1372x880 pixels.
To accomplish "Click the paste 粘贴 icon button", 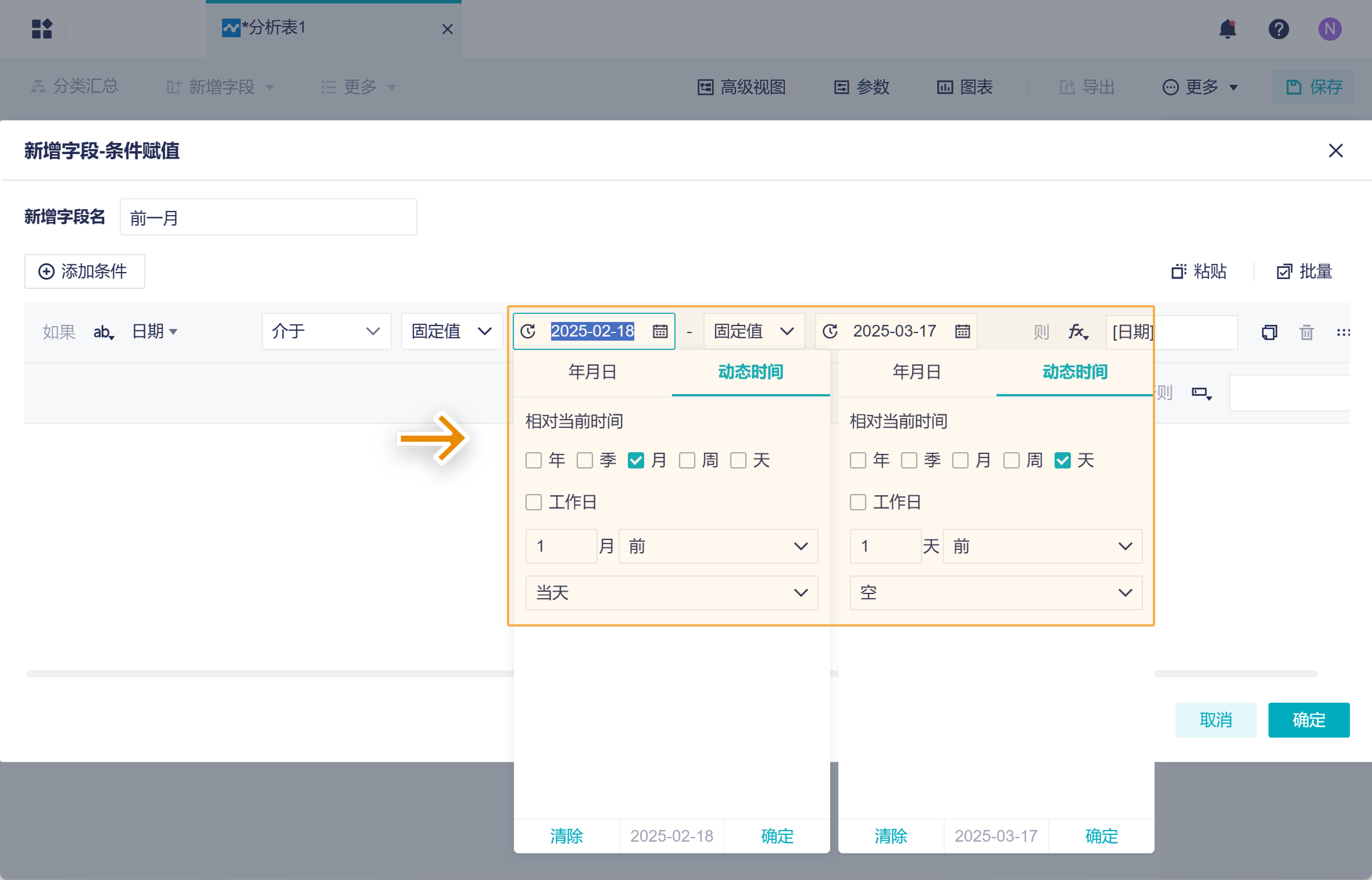I will pos(1199,271).
